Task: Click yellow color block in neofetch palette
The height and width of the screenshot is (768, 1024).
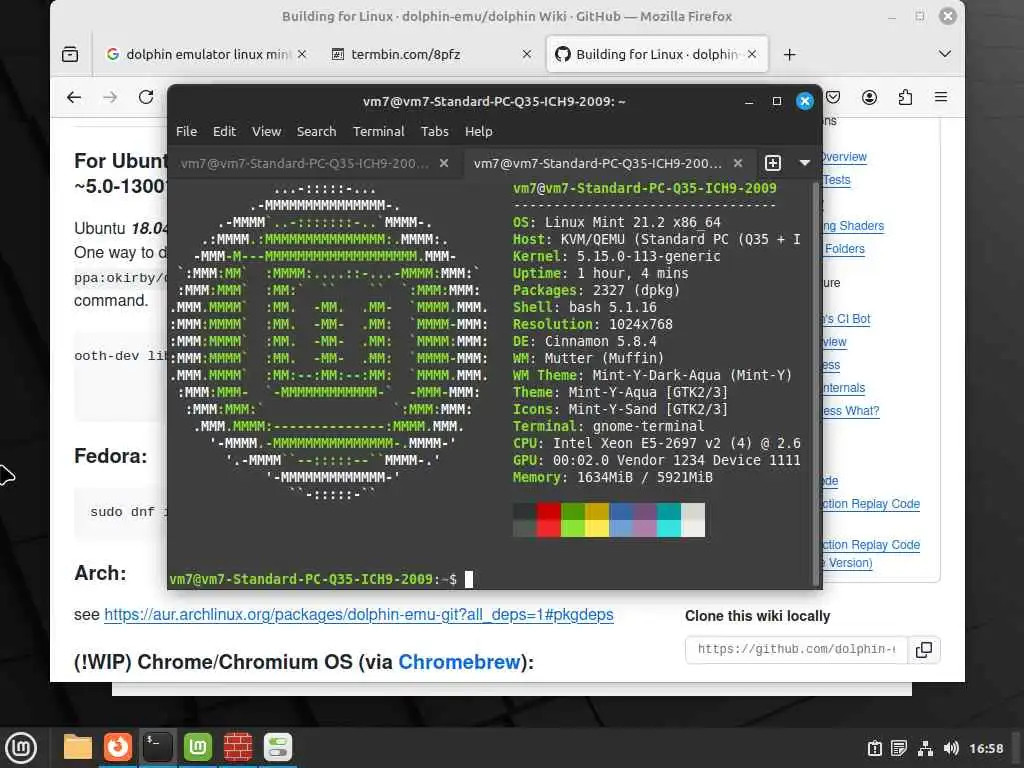Action: click(597, 528)
